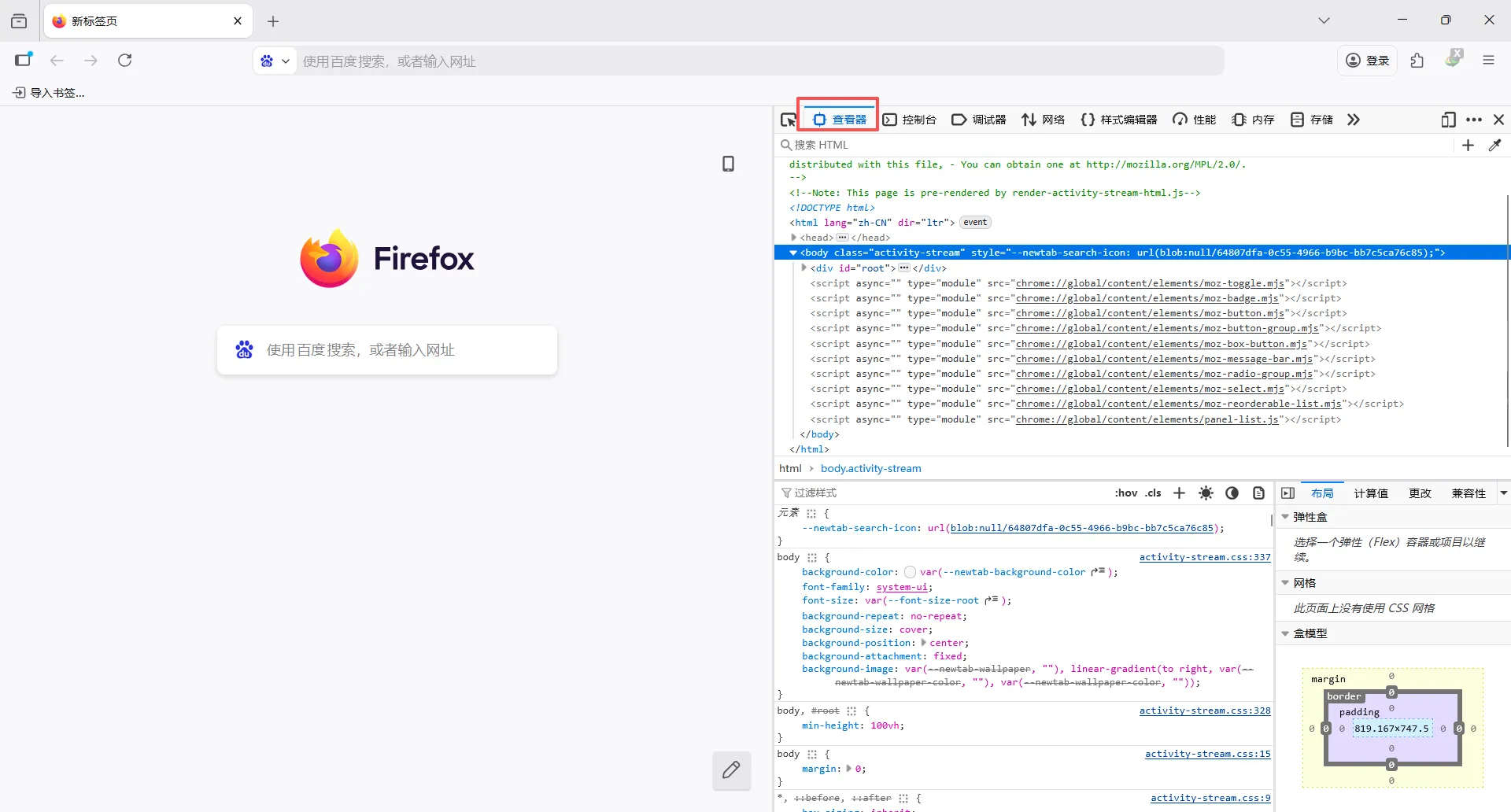Collapse the body.activity-stream node
1511x812 pixels.
(x=793, y=253)
